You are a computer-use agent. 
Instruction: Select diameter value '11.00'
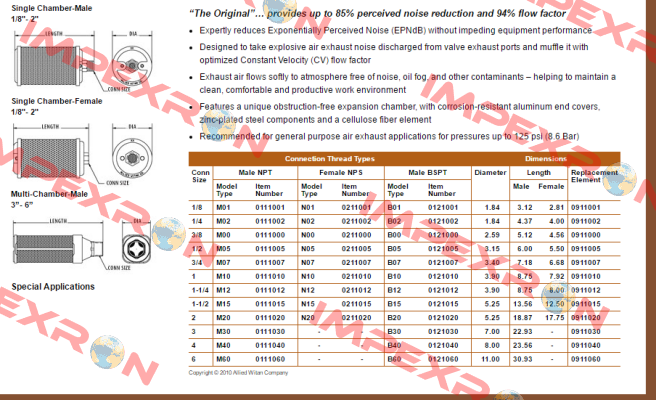tap(490, 359)
